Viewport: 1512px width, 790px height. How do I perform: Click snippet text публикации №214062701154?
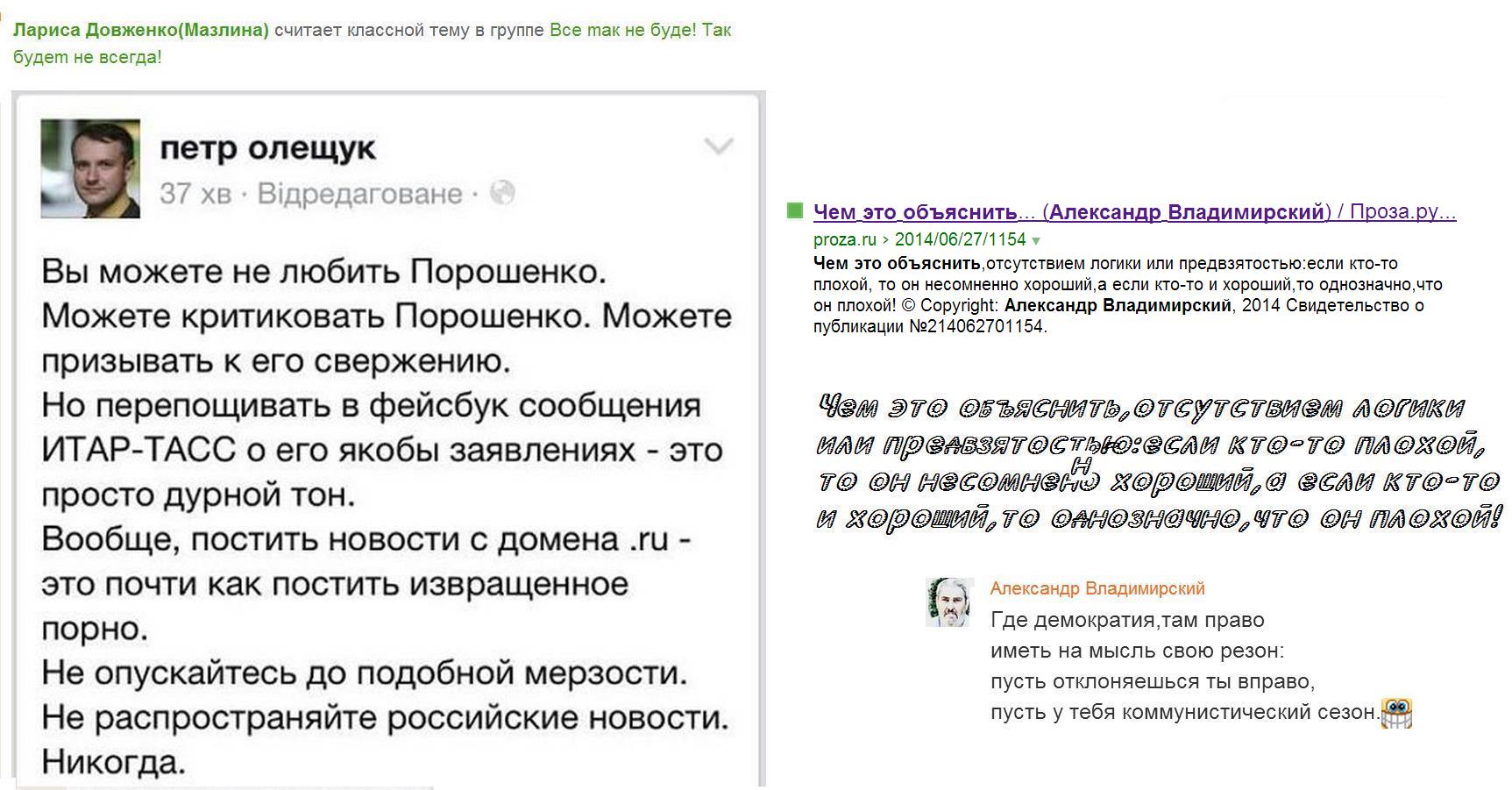[930, 327]
